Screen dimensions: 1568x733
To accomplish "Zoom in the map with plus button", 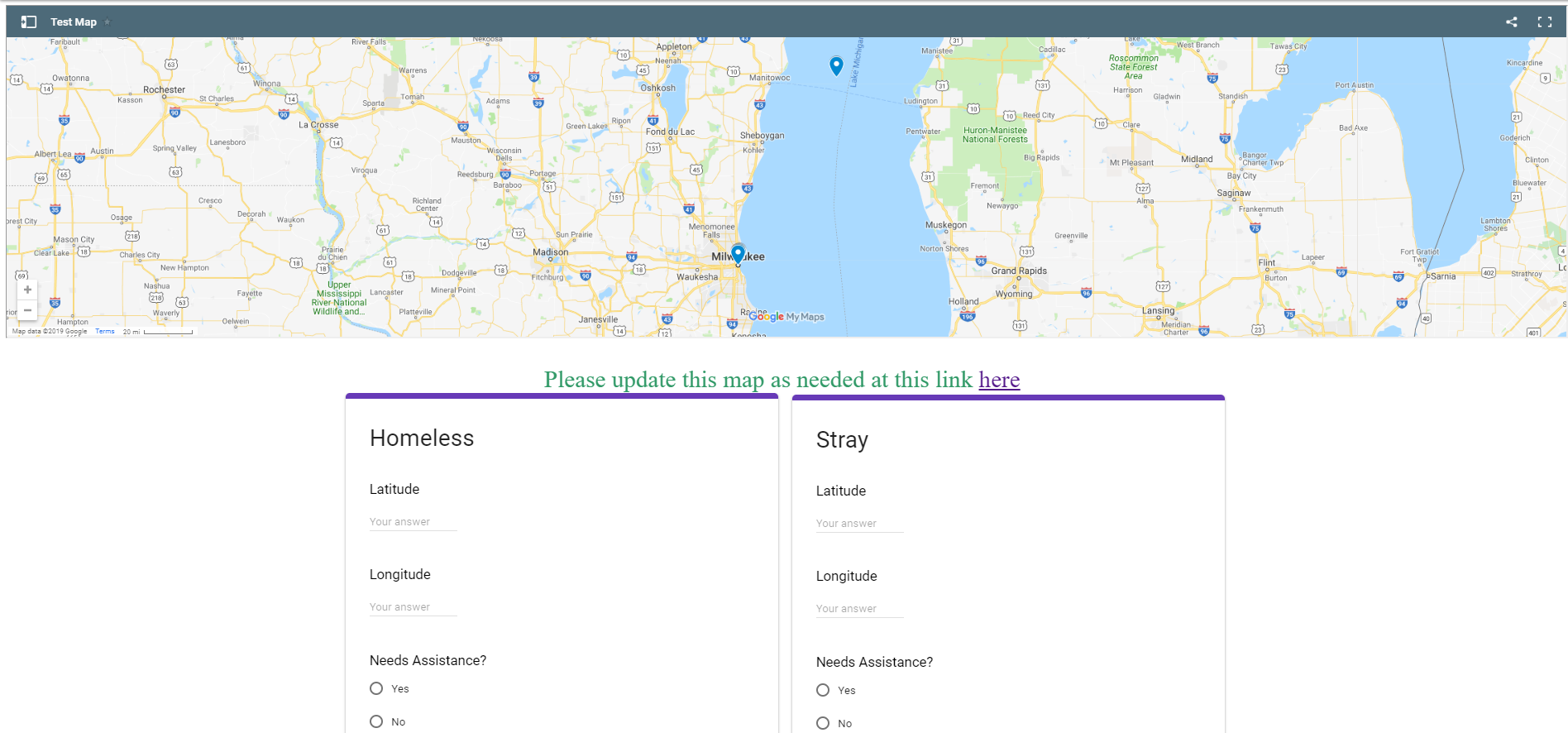I will point(27,290).
